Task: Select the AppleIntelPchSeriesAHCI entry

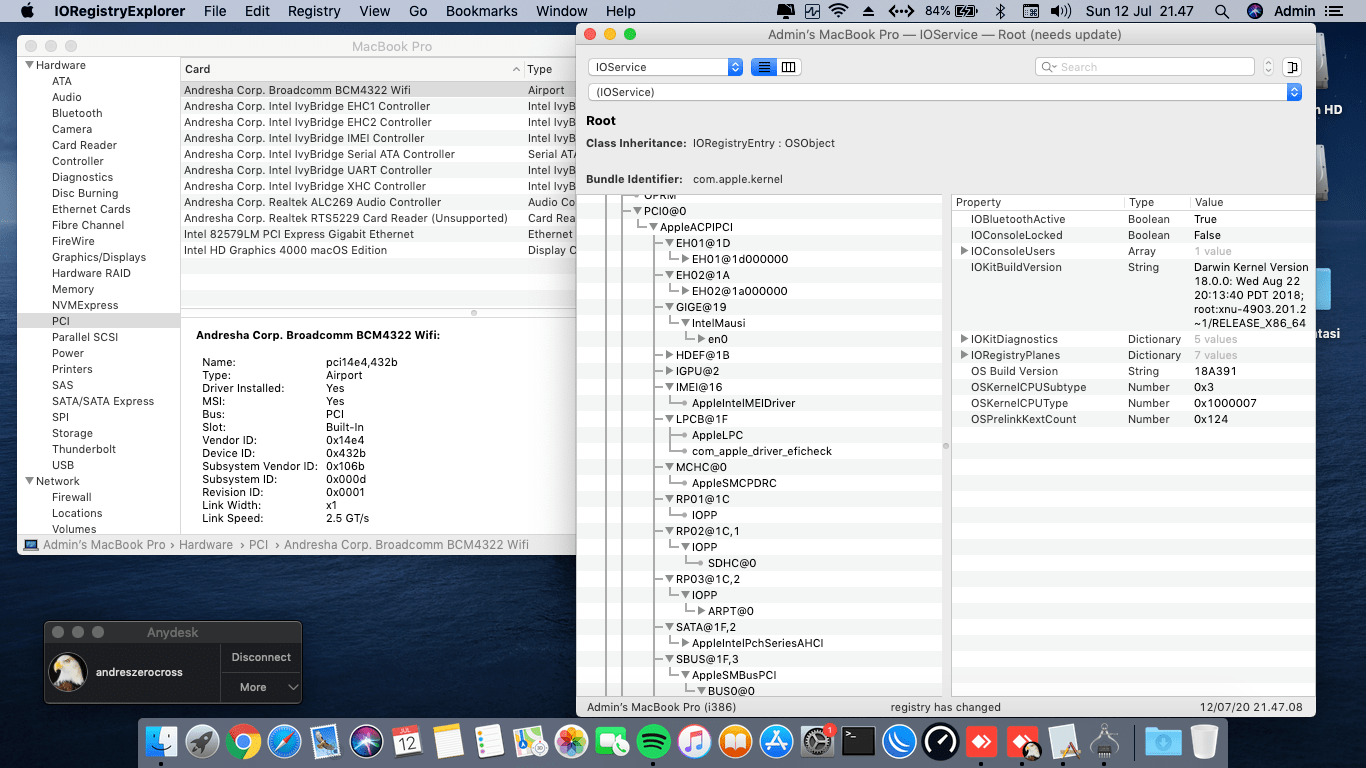Action: (758, 643)
